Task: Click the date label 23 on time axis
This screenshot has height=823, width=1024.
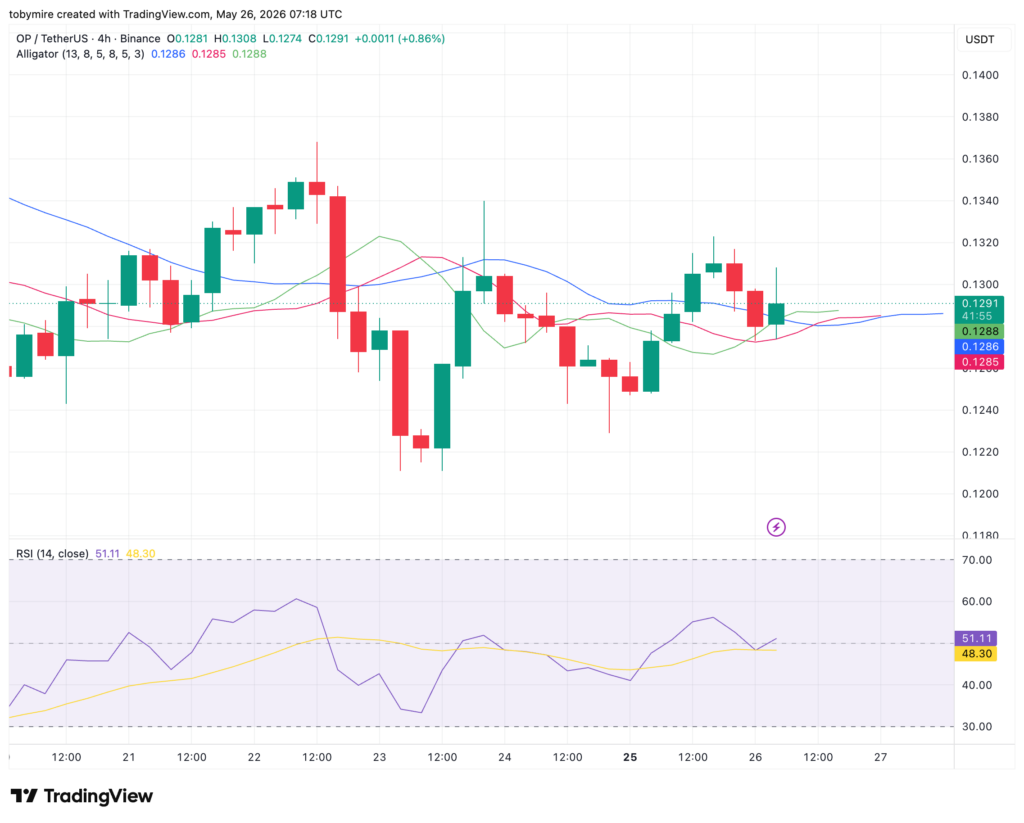Action: point(379,757)
